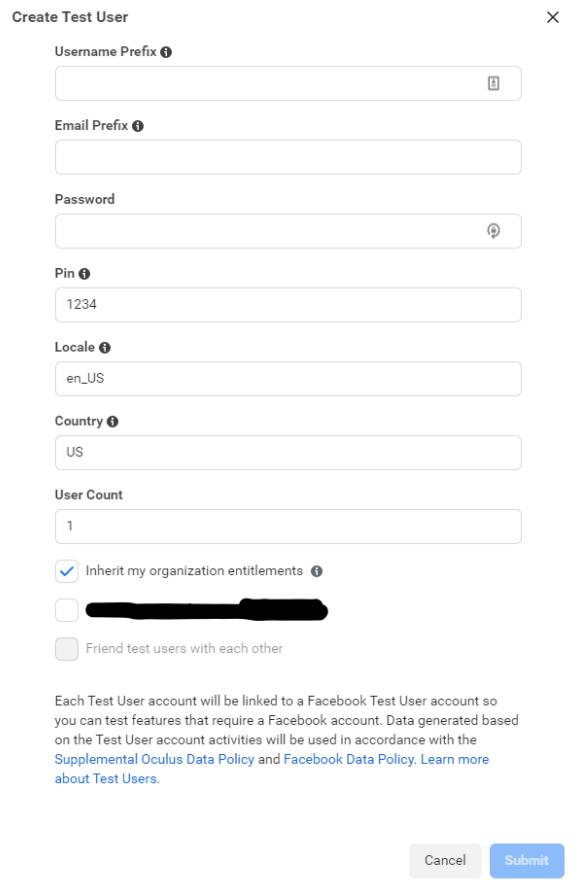Select the Pin field containing 1234
The image size is (576, 880).
pyautogui.click(x=288, y=305)
